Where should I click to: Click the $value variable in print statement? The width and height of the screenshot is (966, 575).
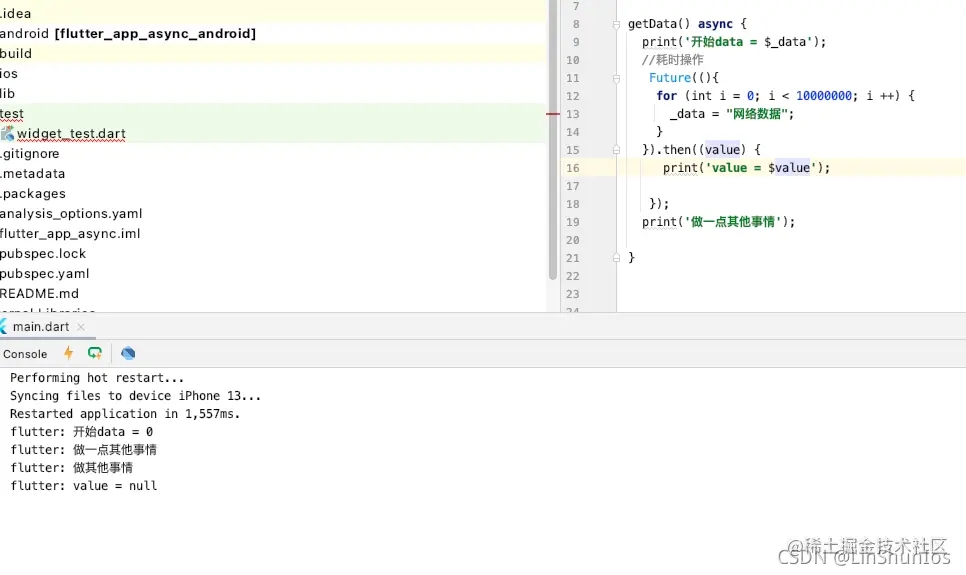tap(789, 168)
